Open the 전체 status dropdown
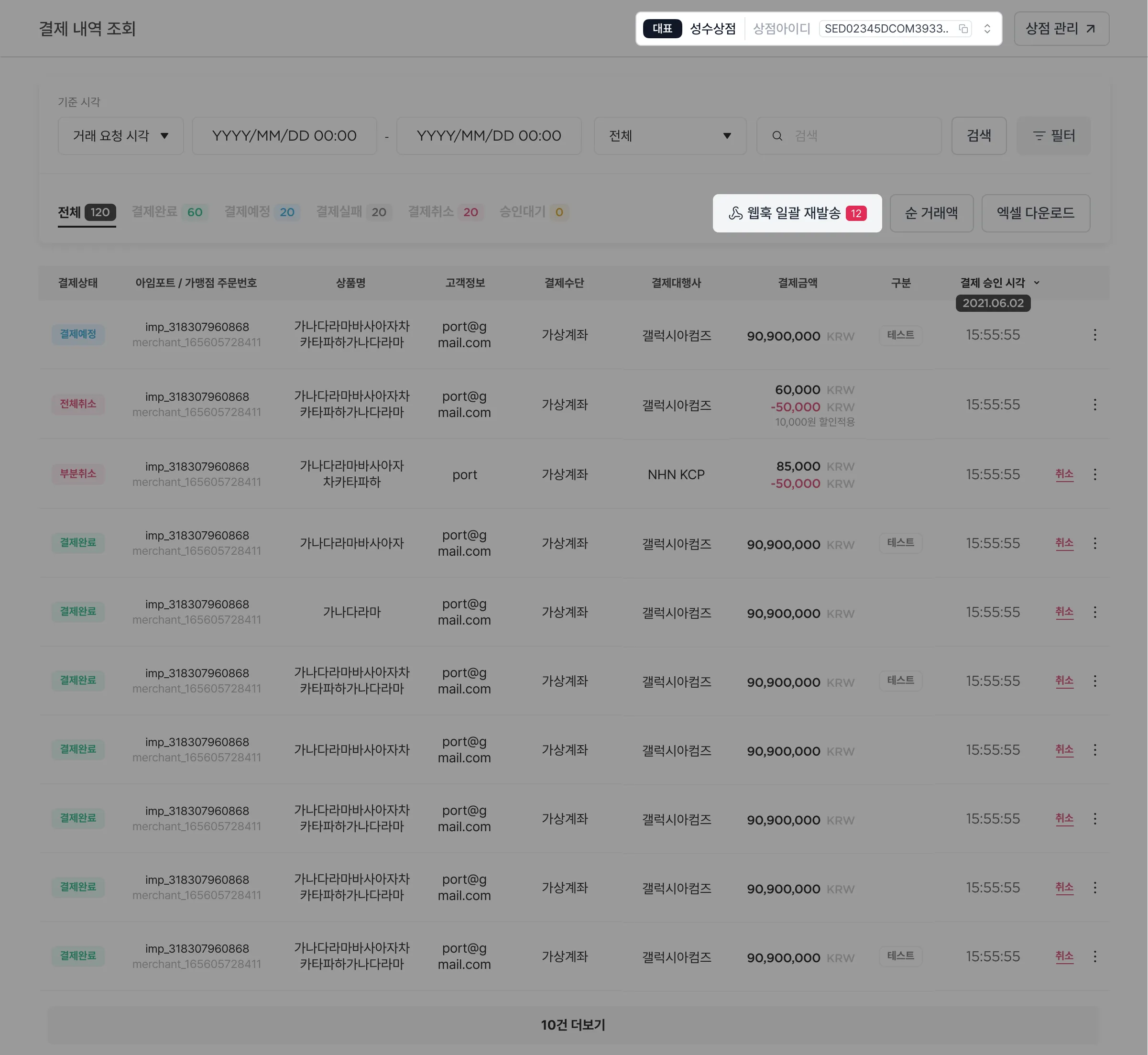 [669, 136]
